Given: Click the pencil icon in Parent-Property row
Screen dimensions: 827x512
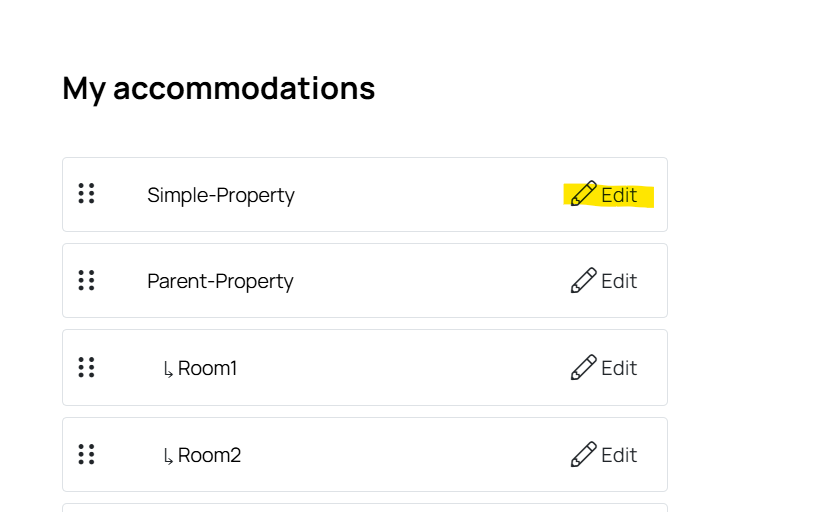Looking at the screenshot, I should point(583,281).
